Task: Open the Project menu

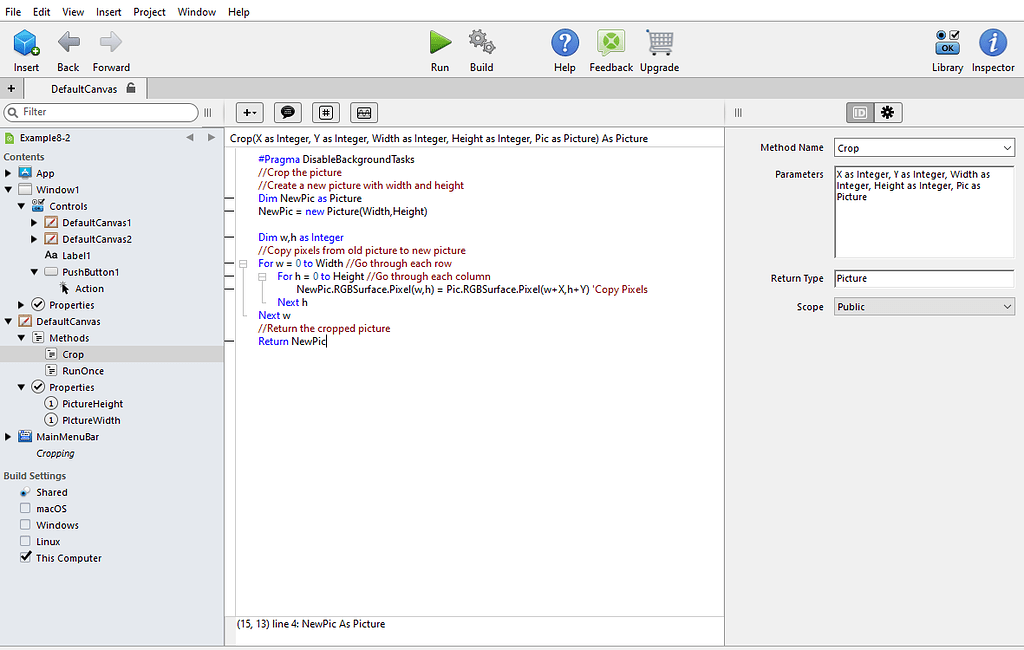Action: tap(149, 11)
